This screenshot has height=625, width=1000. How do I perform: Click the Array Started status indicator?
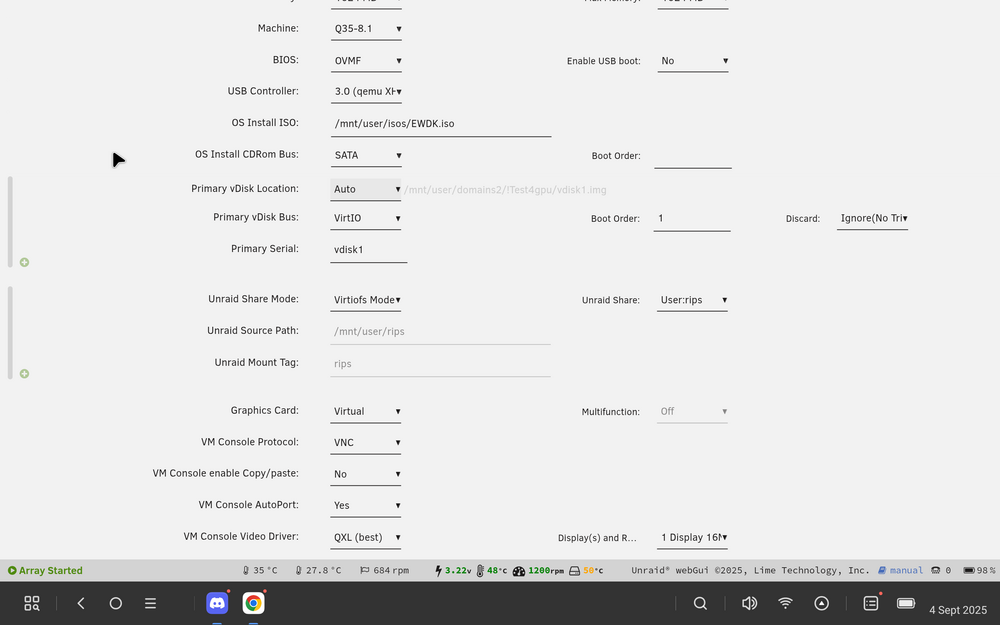click(x=45, y=571)
